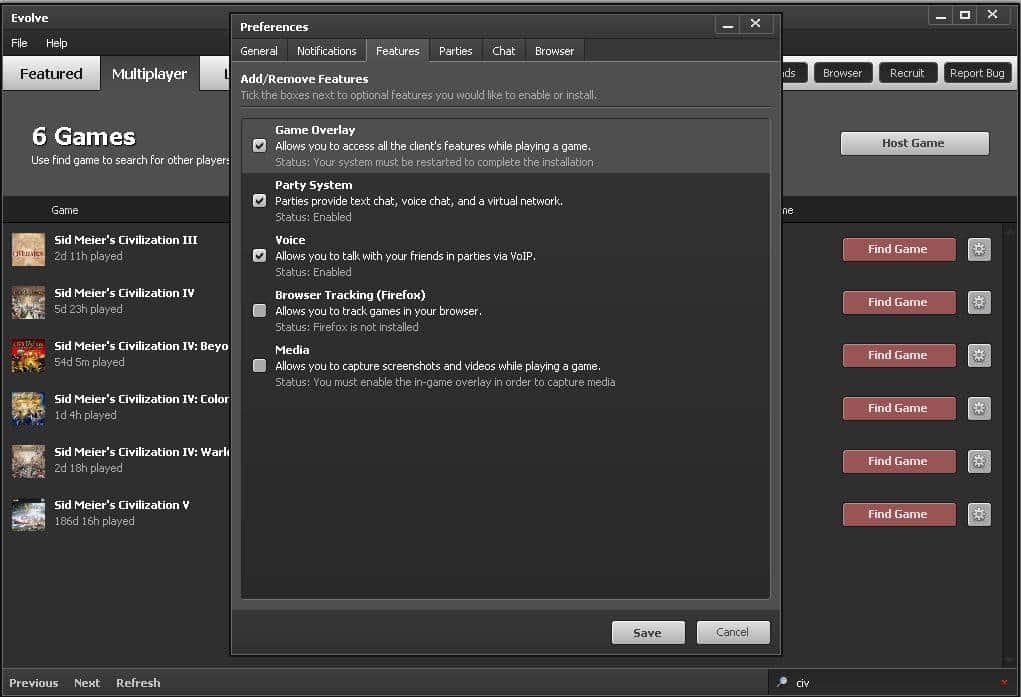Find Game for Civilization IV: Beyond row

click(x=899, y=356)
